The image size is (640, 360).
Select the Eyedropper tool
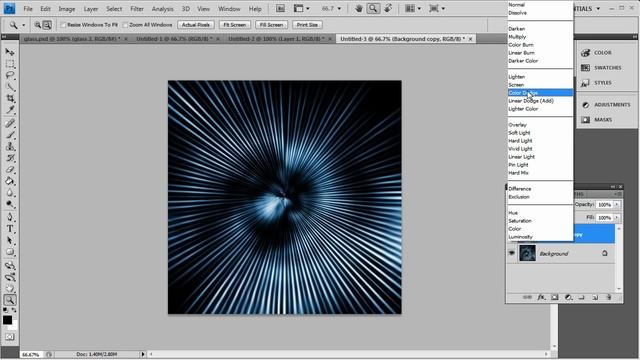pyautogui.click(x=10, y=110)
